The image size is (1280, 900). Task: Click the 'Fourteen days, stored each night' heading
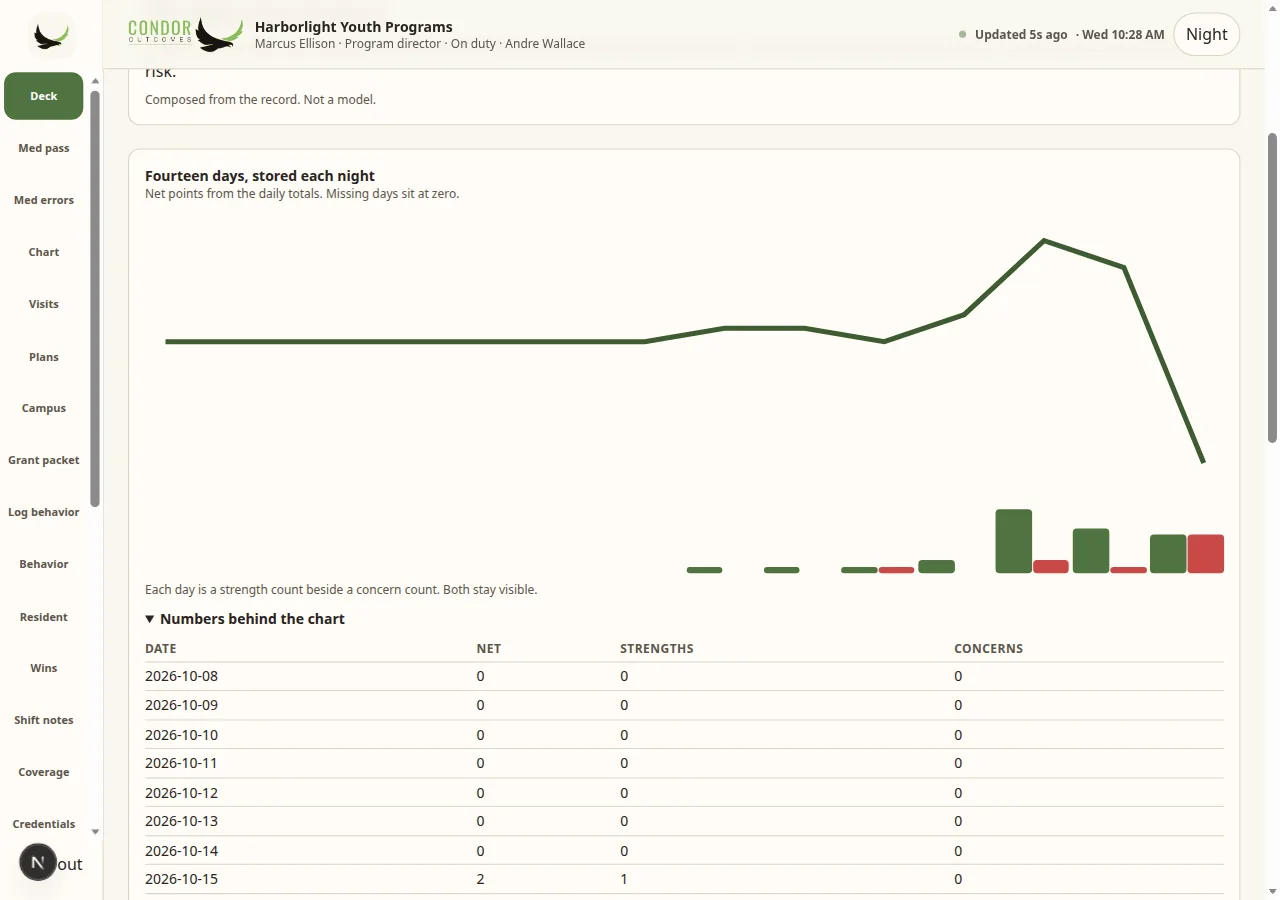tap(260, 176)
